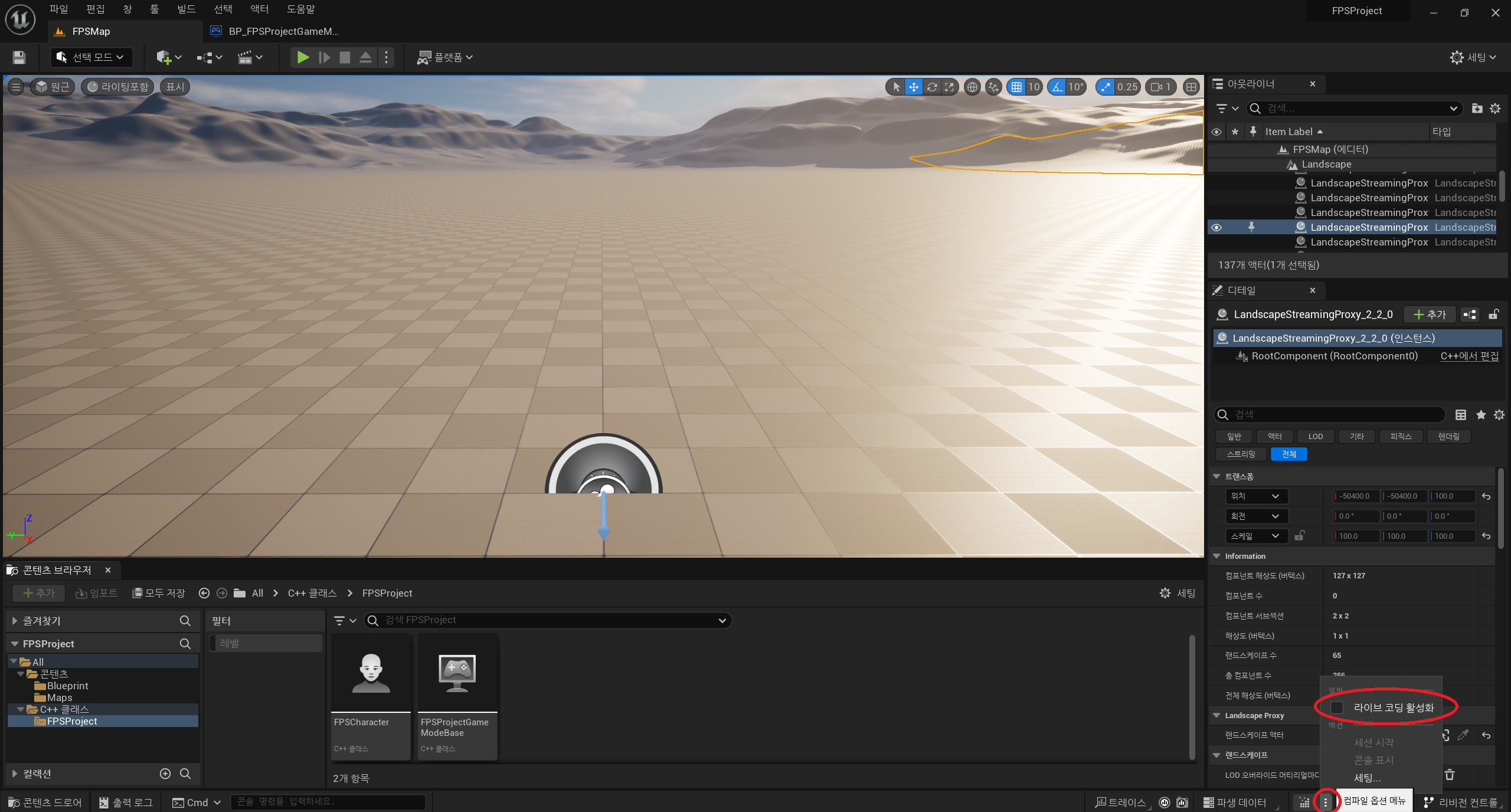The width and height of the screenshot is (1511, 812).
Task: Collapse the 트랜스폼 section in Details
Action: click(x=1217, y=476)
